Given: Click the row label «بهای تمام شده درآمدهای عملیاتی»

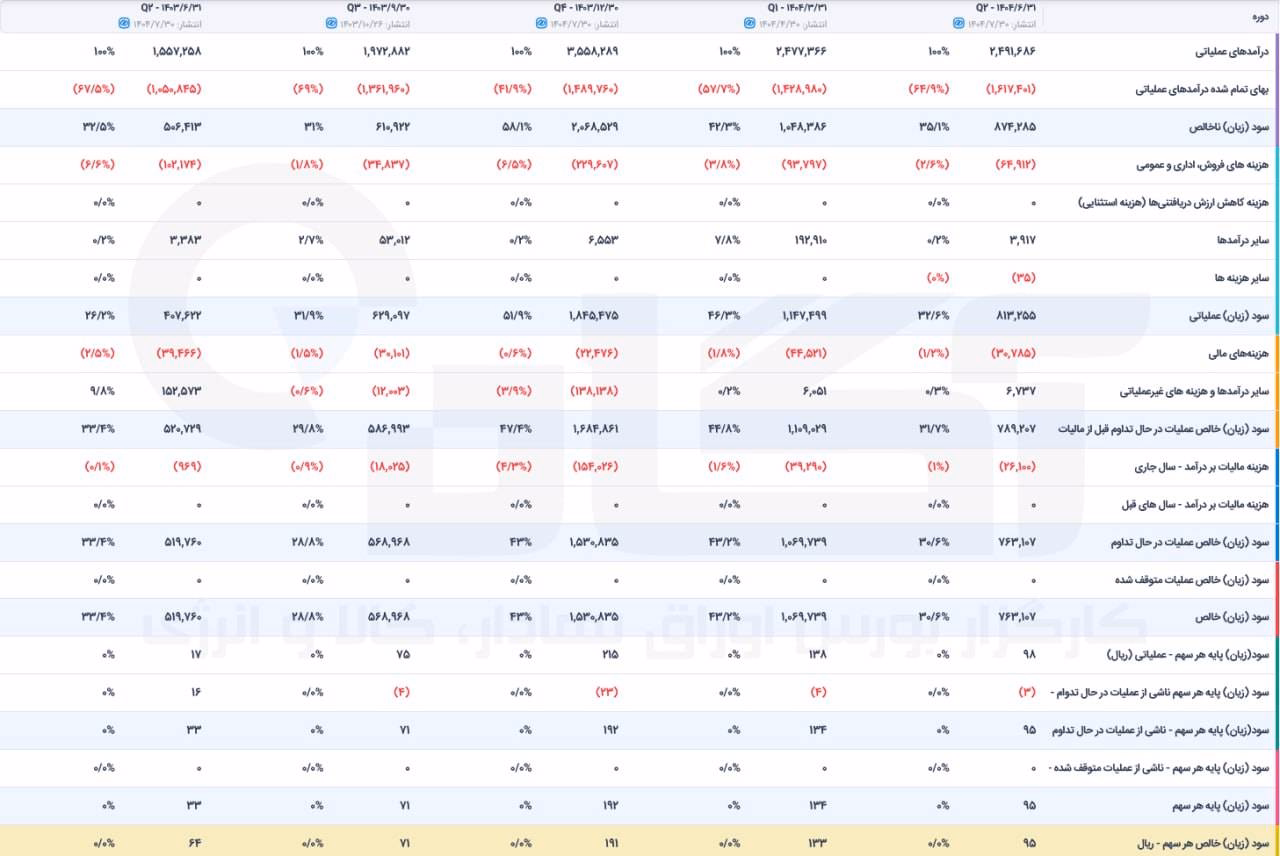Looking at the screenshot, I should click(x=1204, y=89).
